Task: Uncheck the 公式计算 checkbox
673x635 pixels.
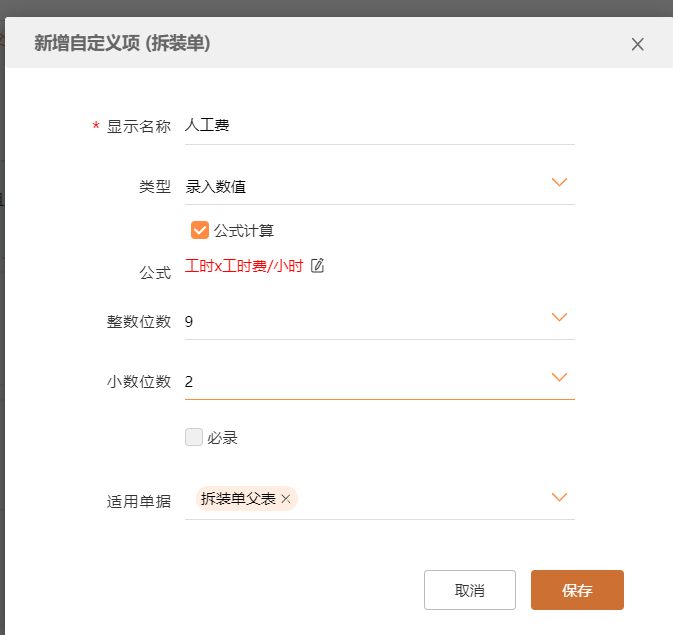Action: [x=200, y=230]
